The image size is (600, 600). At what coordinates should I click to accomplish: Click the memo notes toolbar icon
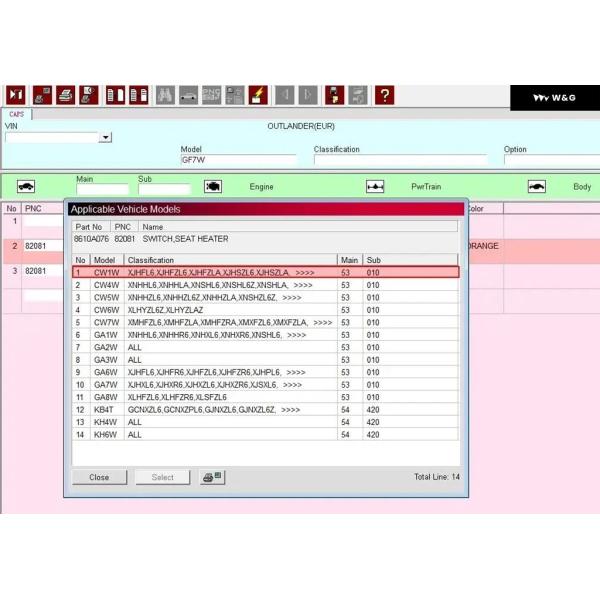(334, 95)
